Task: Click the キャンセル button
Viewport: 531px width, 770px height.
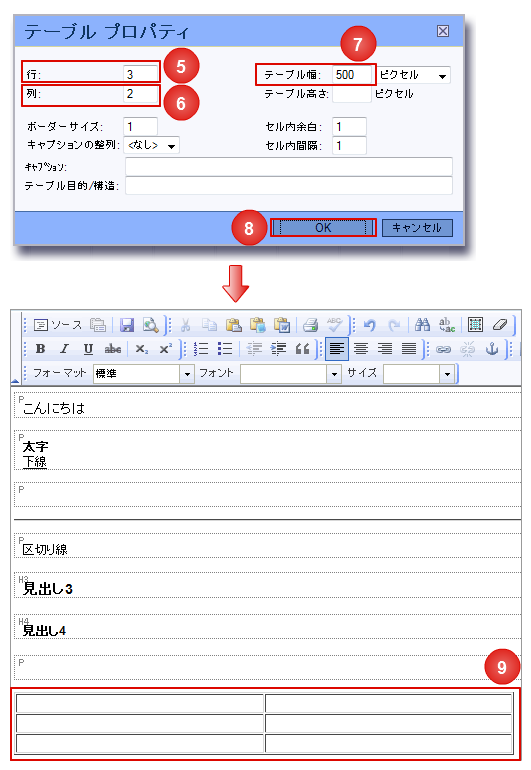Action: click(417, 228)
